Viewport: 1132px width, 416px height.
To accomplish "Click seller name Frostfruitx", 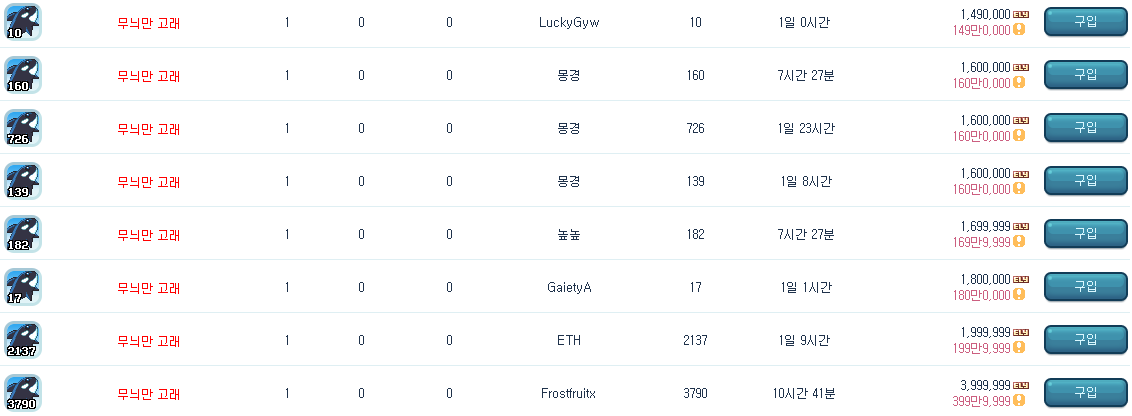I will pyautogui.click(x=568, y=394).
